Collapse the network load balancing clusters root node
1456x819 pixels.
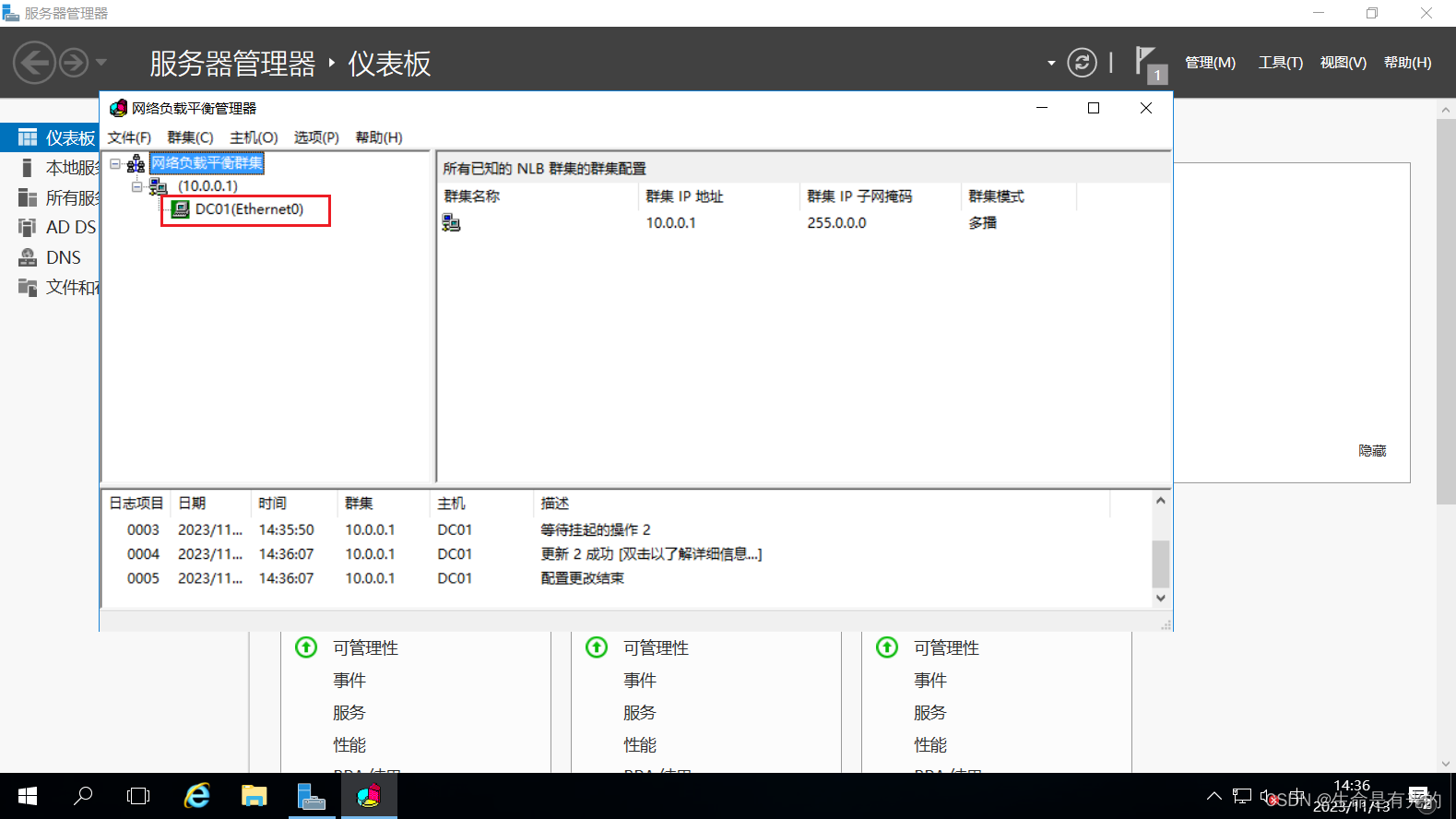pos(115,163)
